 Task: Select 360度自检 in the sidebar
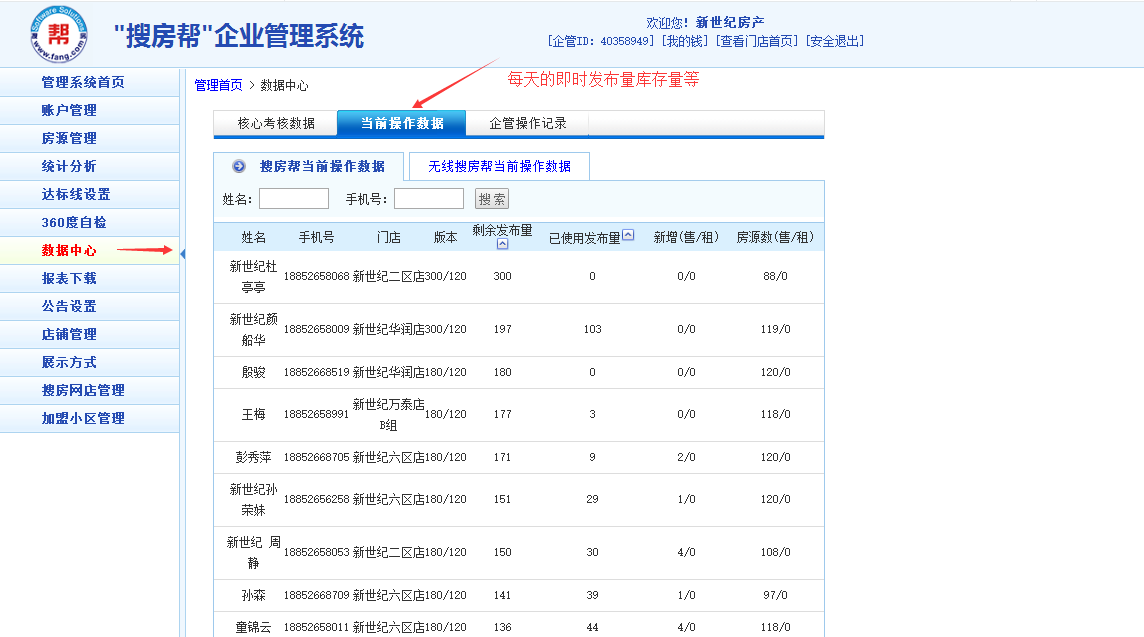74,223
